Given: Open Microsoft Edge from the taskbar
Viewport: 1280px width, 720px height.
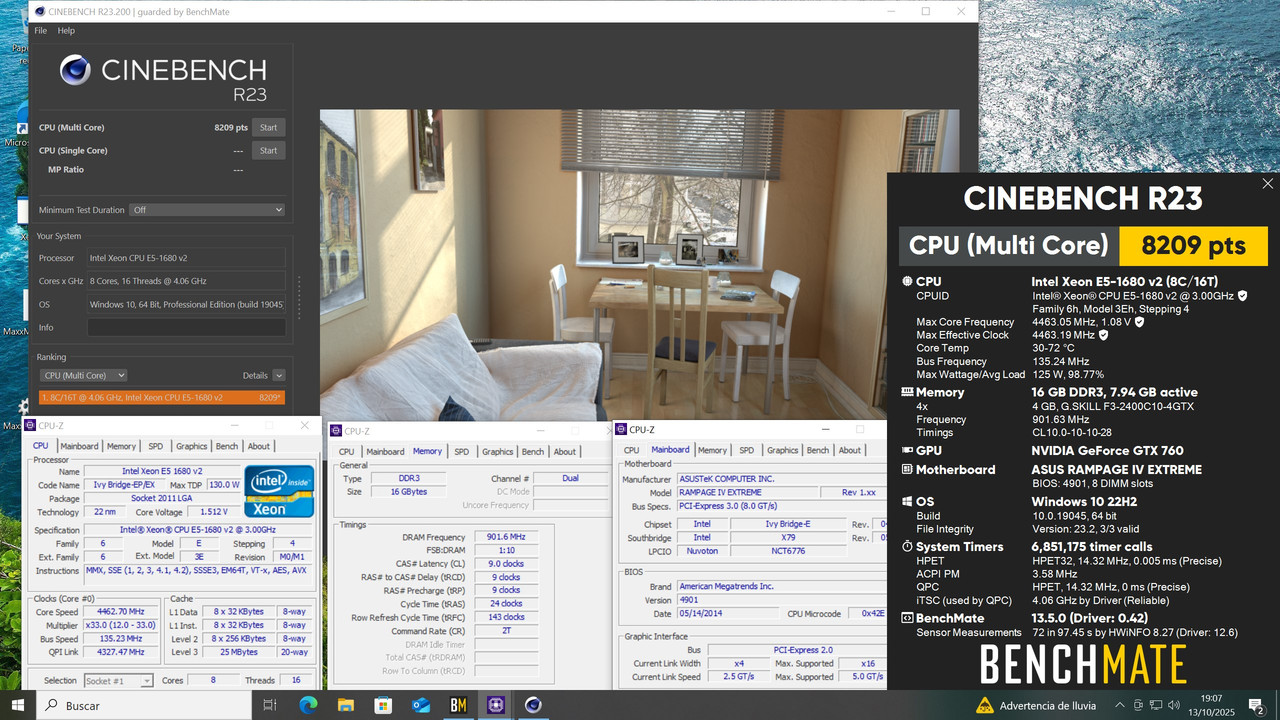Looking at the screenshot, I should tap(308, 705).
